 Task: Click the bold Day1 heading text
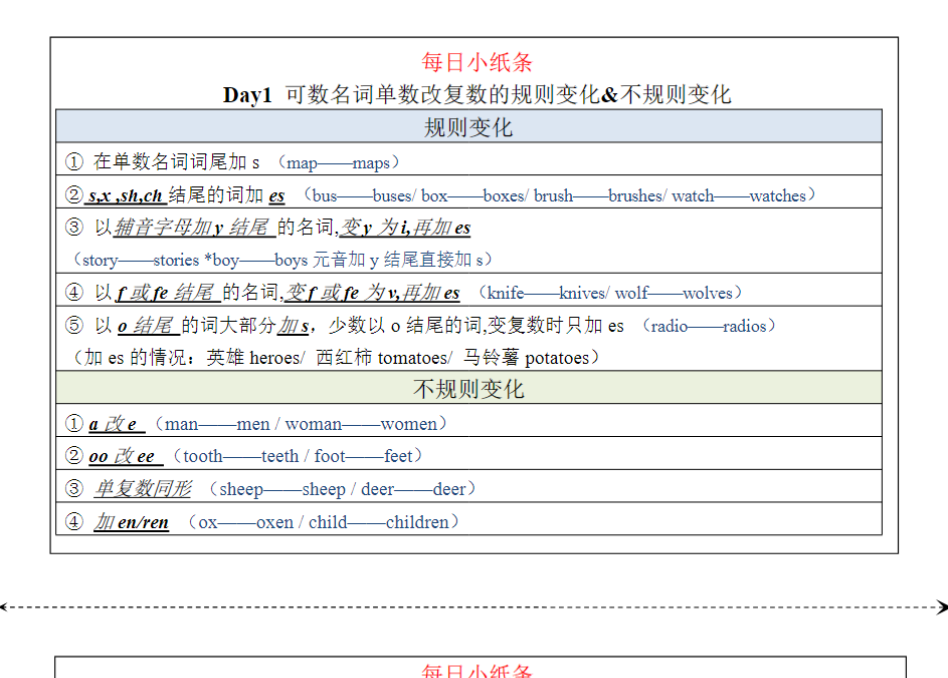(247, 95)
